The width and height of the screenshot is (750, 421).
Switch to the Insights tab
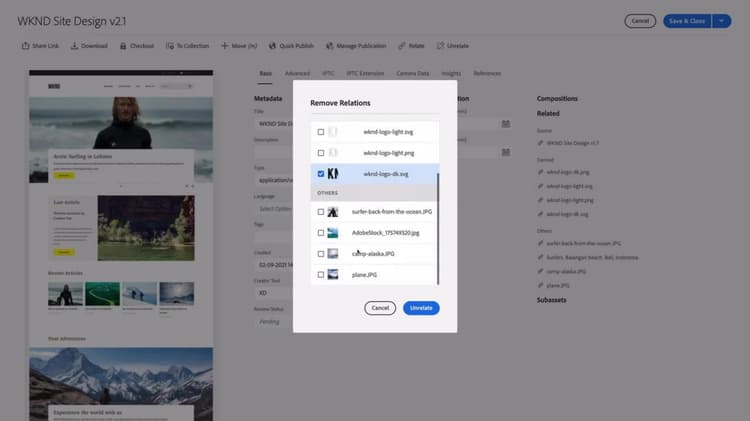[451, 74]
